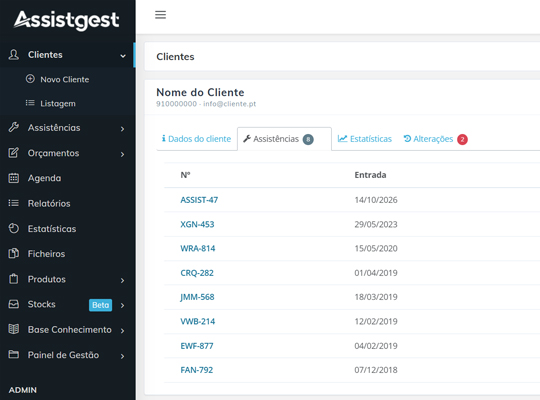Click the entry date 29/05/2023
Image resolution: width=540 pixels, height=400 pixels.
point(376,224)
